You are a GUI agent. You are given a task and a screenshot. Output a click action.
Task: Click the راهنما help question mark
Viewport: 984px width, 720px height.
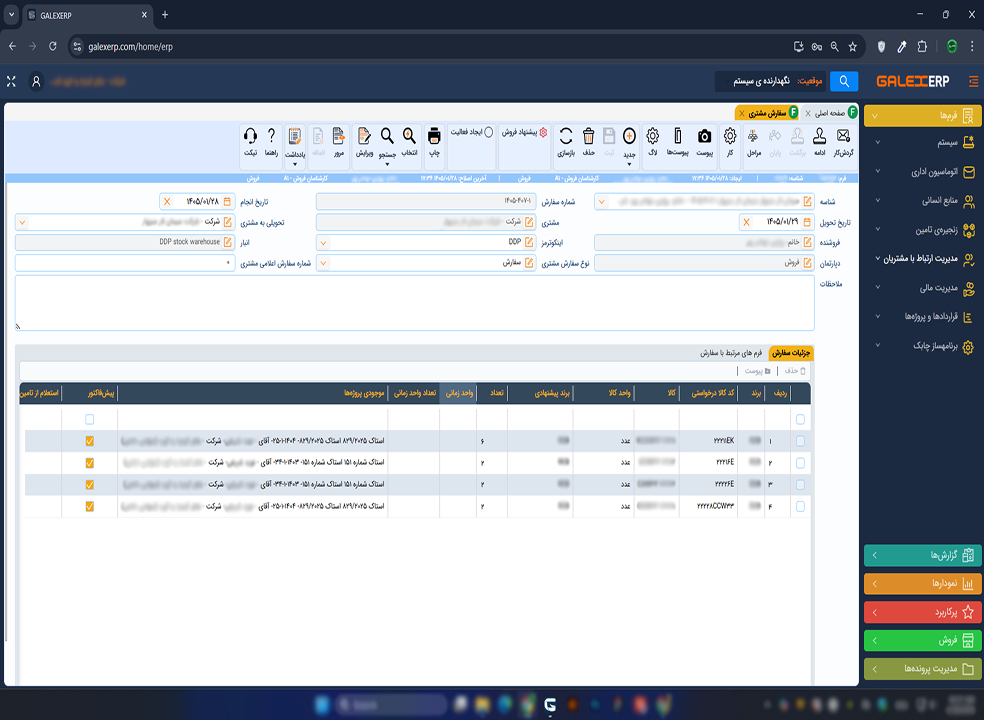tap(271, 136)
